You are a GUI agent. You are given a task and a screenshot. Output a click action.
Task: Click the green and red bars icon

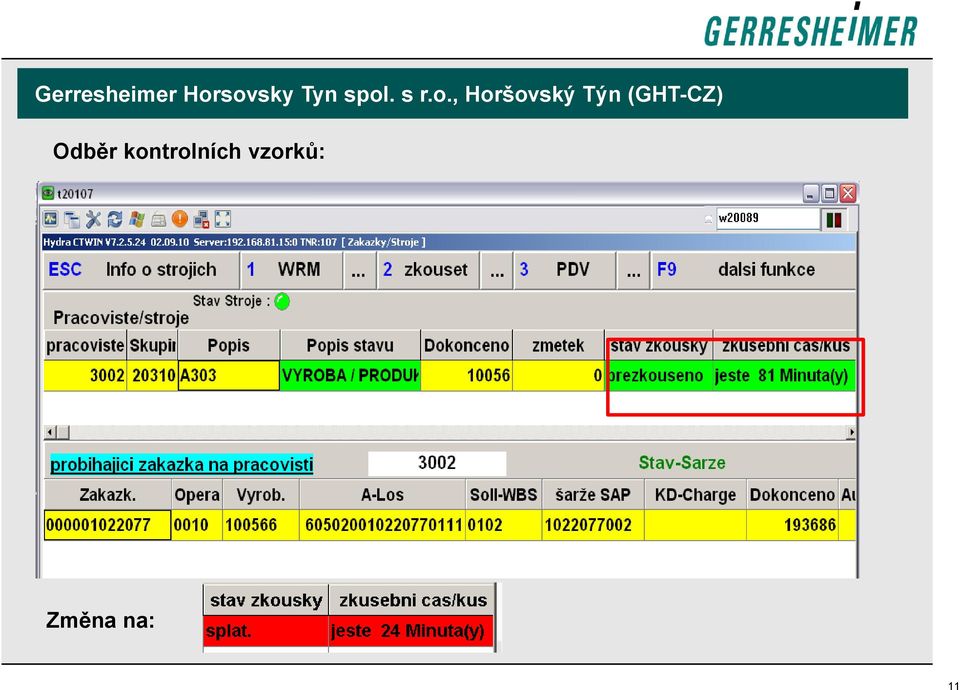pyautogui.click(x=834, y=219)
